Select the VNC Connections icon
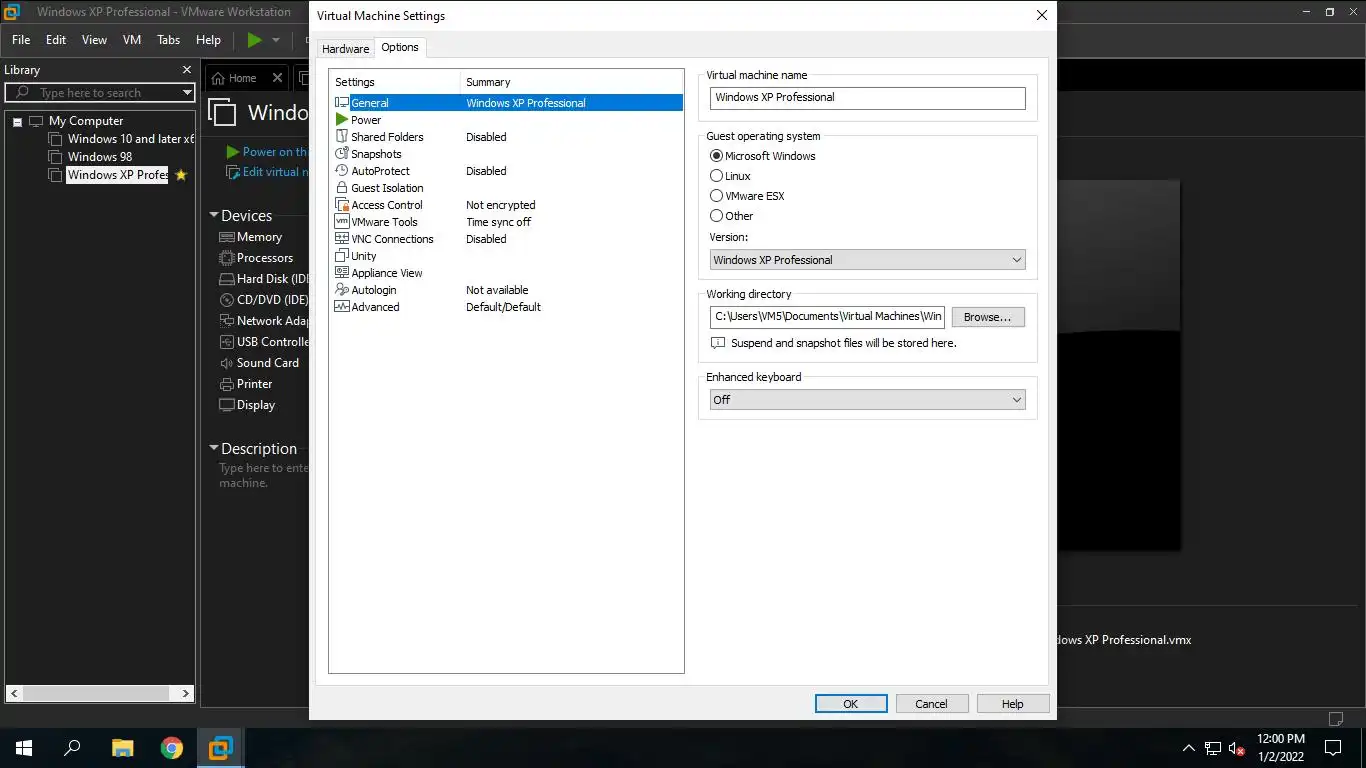Screen dimensions: 1366x768 [x=342, y=239]
